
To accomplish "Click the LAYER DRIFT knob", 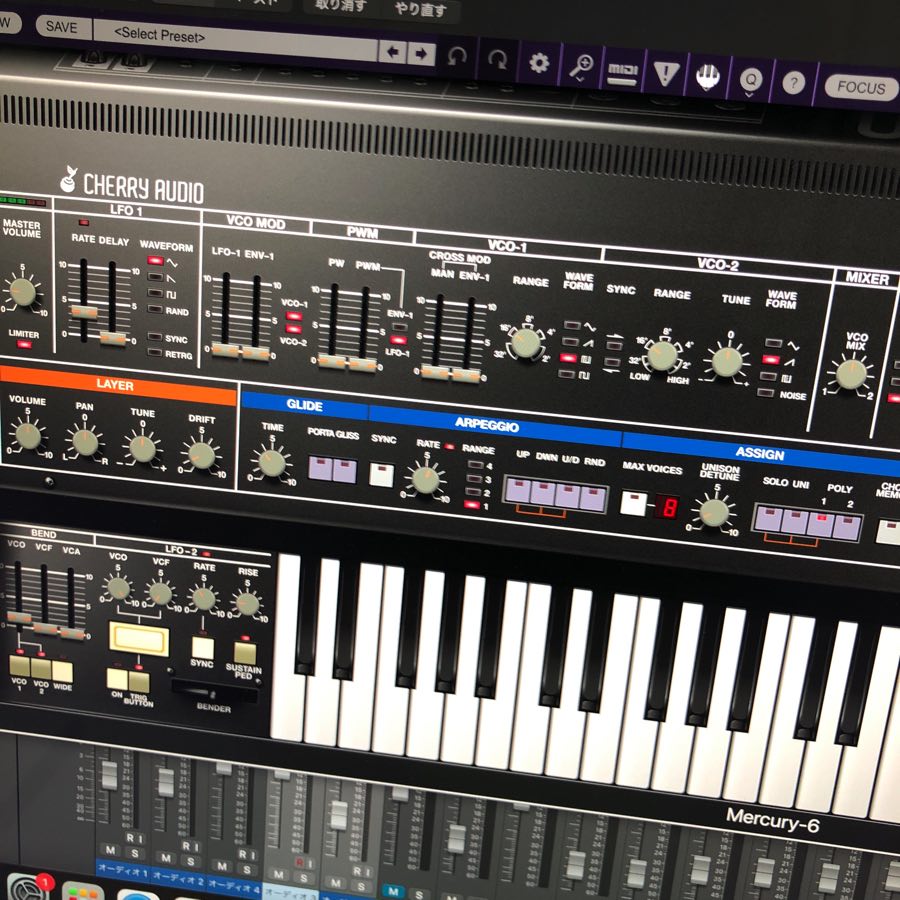I will tap(201, 455).
